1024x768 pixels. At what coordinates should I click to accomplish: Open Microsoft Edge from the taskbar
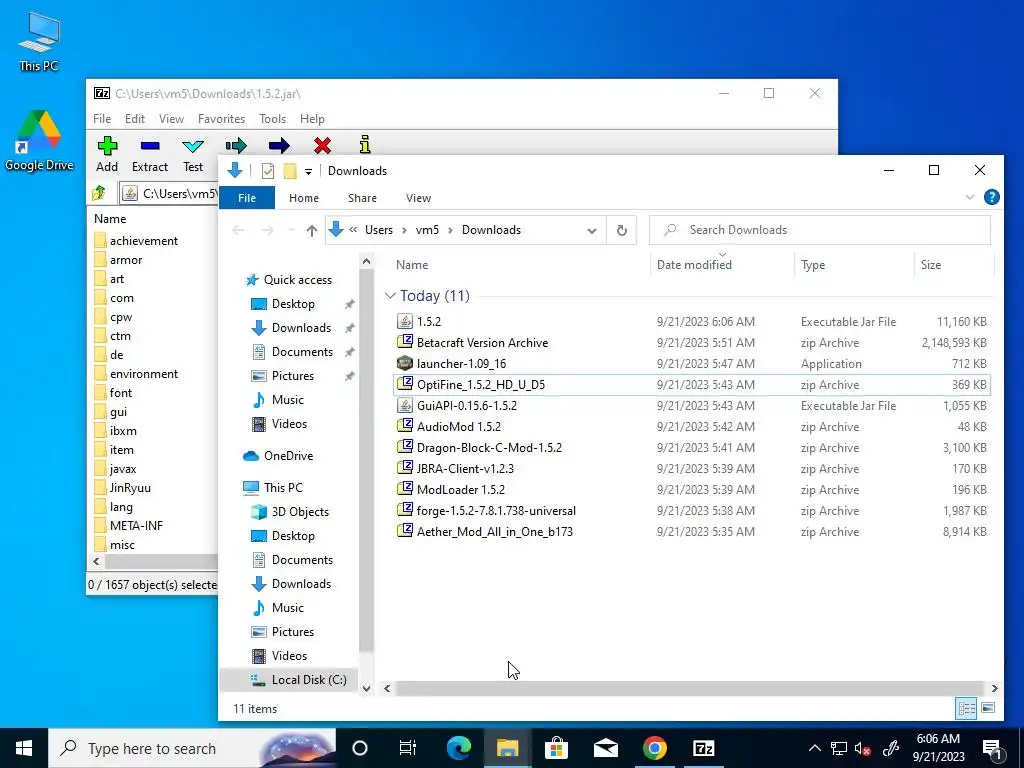click(x=459, y=748)
